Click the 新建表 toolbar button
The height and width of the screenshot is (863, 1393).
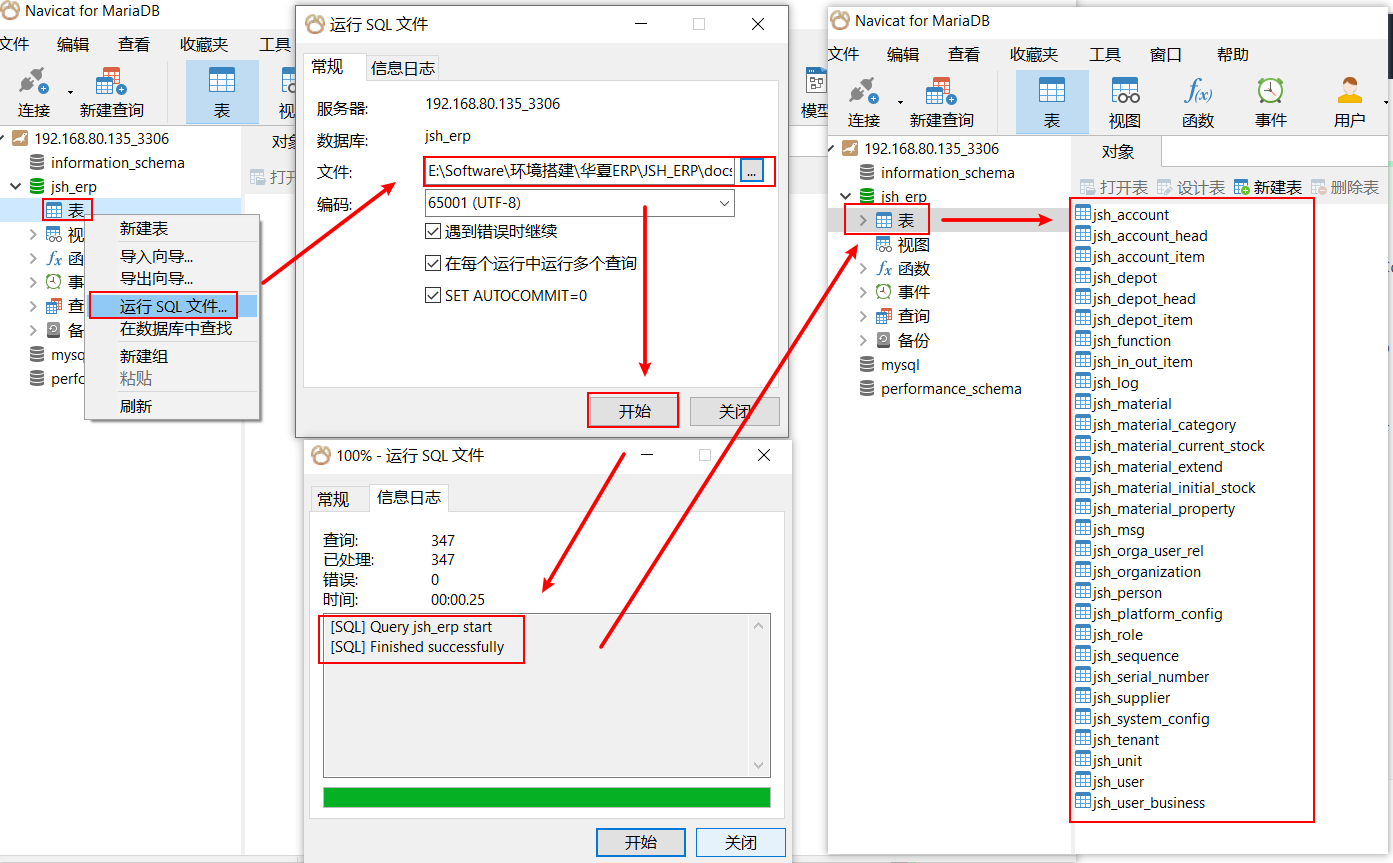[x=1268, y=187]
